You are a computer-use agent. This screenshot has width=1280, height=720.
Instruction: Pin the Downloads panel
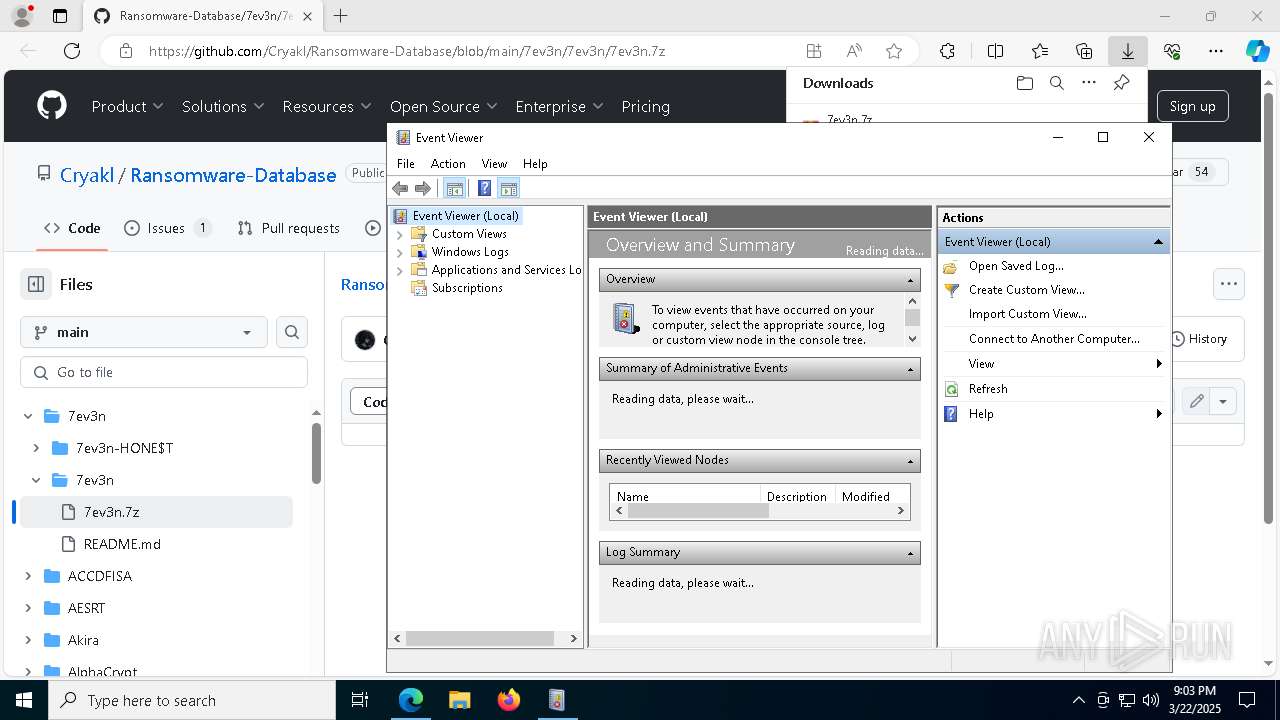coord(1121,83)
